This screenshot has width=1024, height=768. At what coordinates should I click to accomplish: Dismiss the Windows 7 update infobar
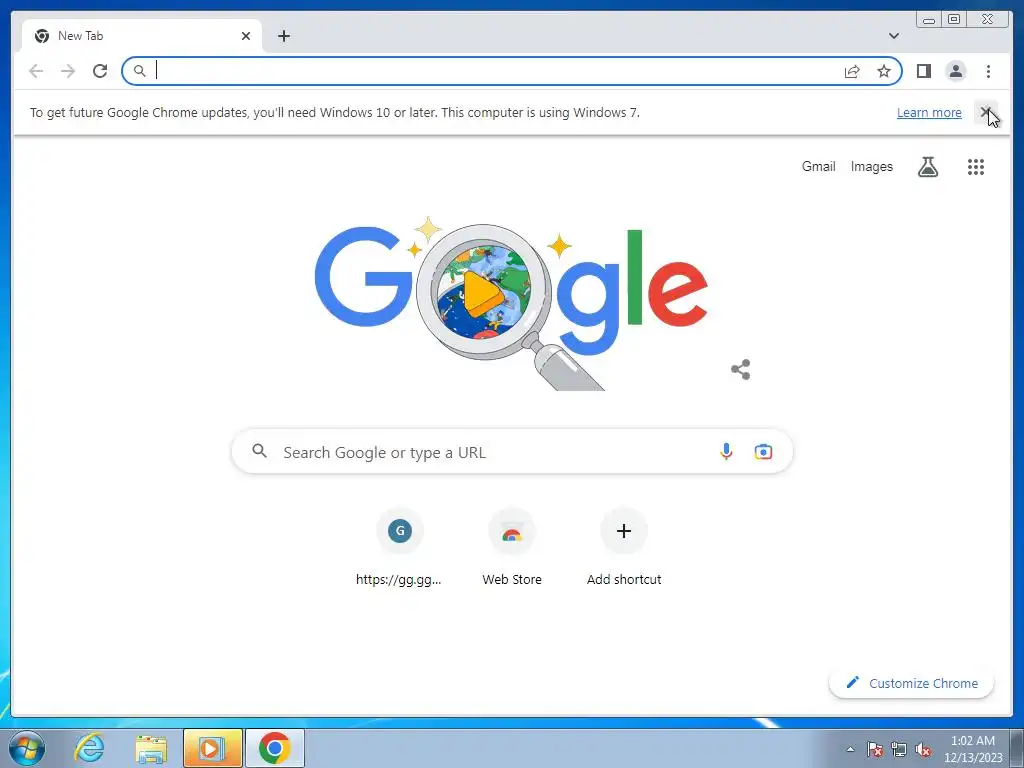point(985,112)
